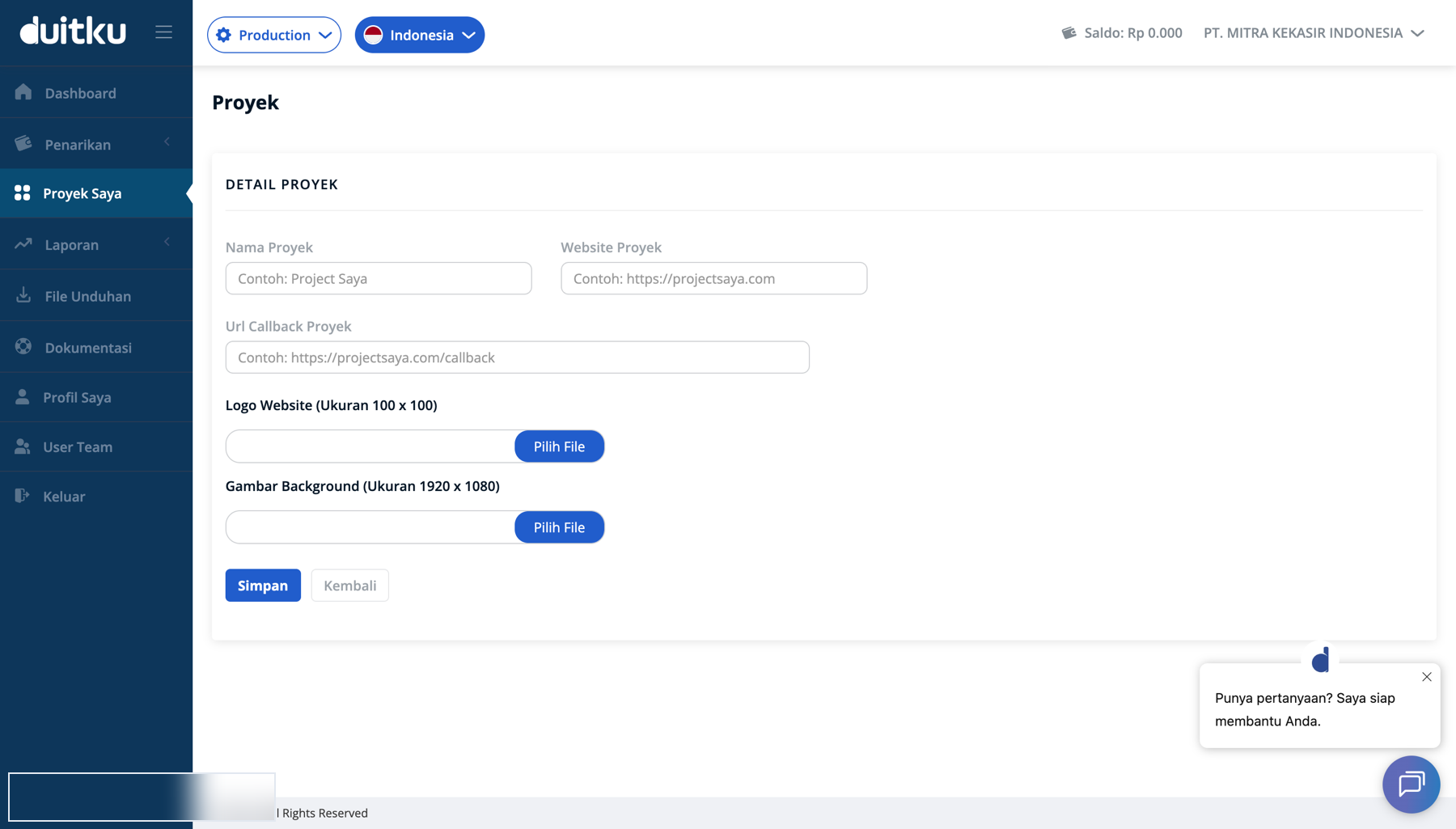This screenshot has width=1456, height=829.
Task: Expand the Laporan submenu chevron
Action: tap(167, 242)
